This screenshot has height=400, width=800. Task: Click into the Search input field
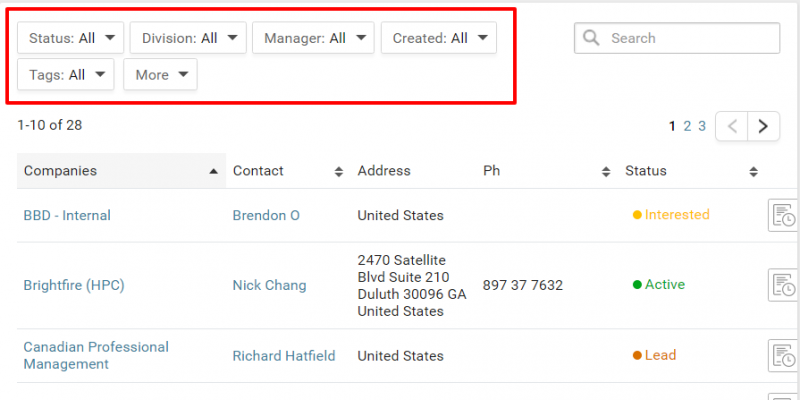[690, 38]
